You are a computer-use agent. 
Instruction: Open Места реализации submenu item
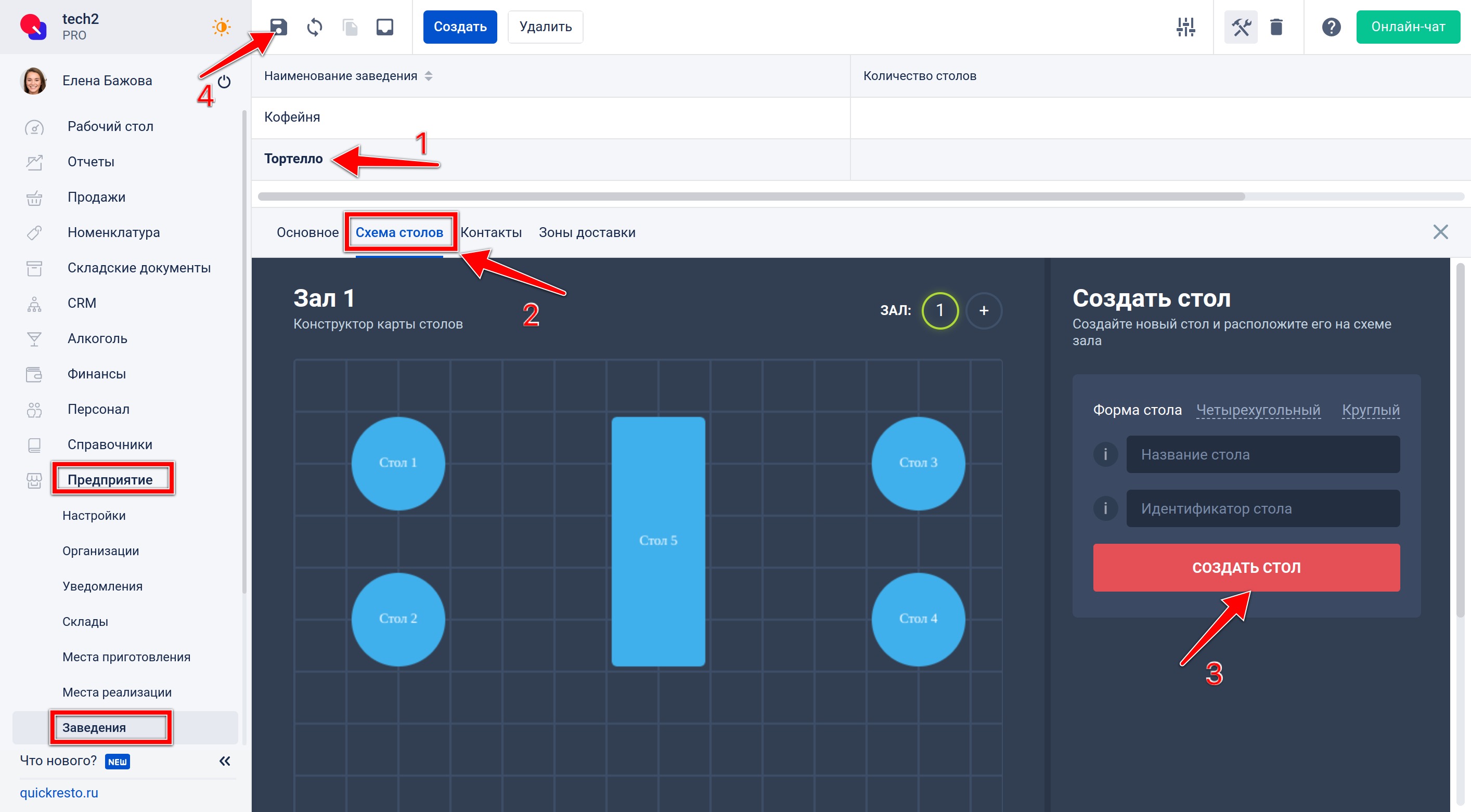click(117, 692)
